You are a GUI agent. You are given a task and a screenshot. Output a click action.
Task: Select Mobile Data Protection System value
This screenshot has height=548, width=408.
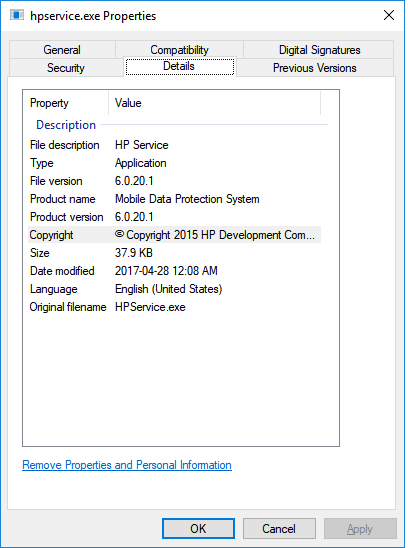click(x=187, y=199)
